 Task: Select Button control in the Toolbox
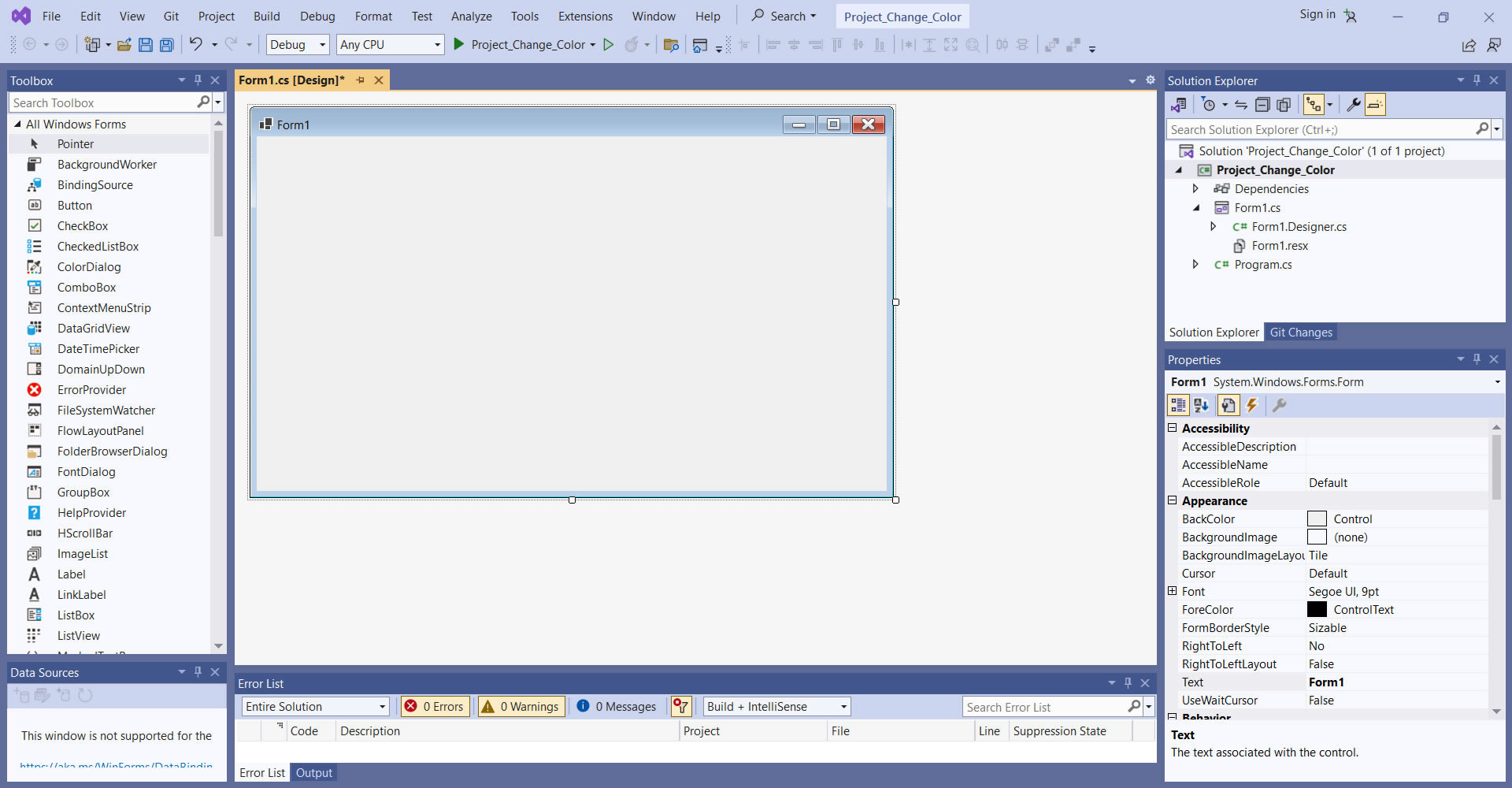click(75, 206)
